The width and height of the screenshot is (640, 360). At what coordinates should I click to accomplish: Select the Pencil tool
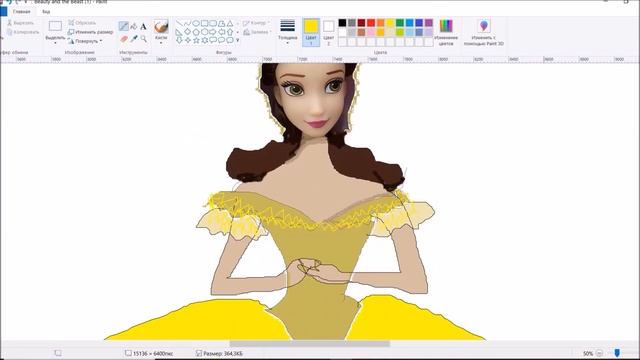coord(124,27)
